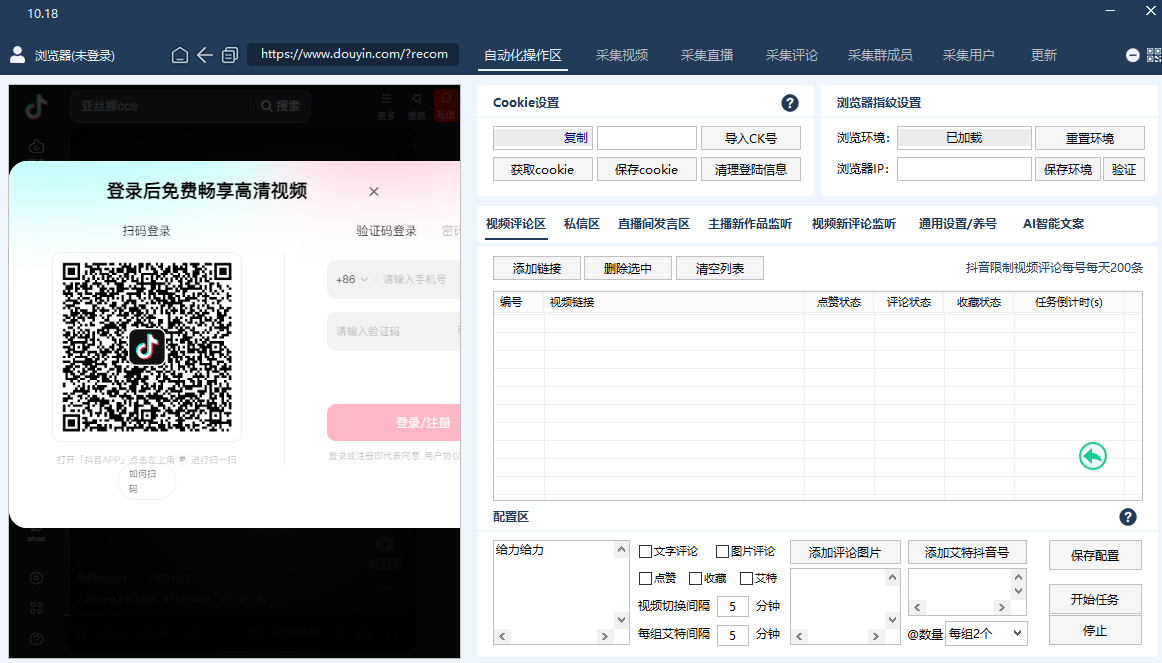Click the 删除选中 button
This screenshot has height=663, width=1162.
(x=628, y=268)
